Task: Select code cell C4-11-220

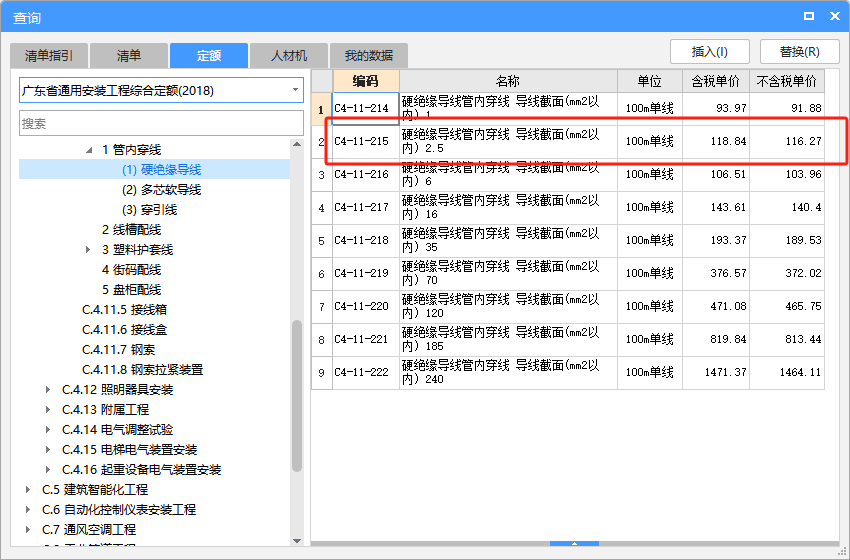Action: click(366, 307)
